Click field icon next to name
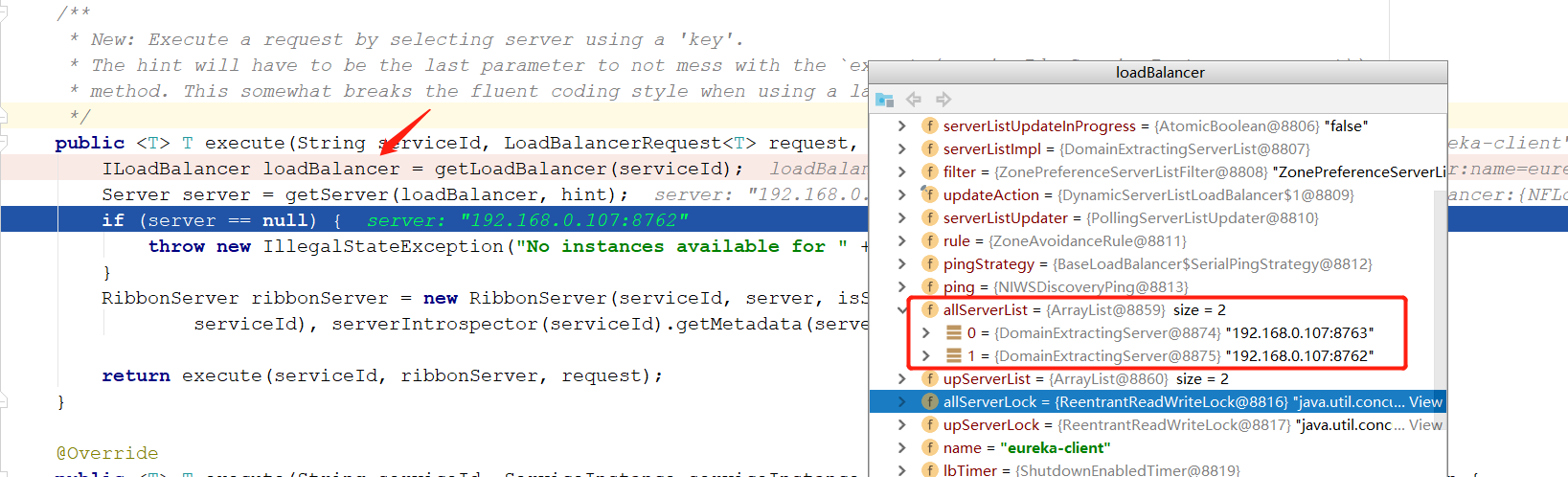 click(x=929, y=447)
